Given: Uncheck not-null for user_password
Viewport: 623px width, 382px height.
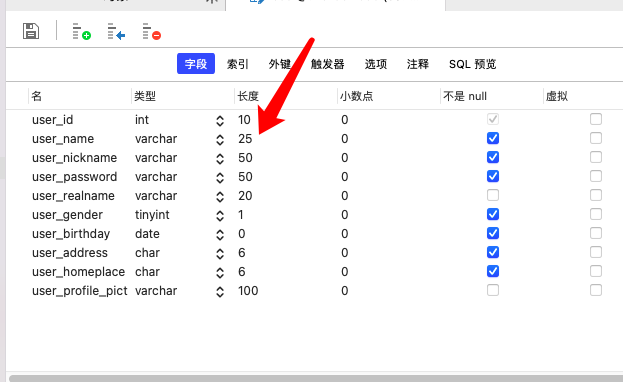Looking at the screenshot, I should coord(493,176).
